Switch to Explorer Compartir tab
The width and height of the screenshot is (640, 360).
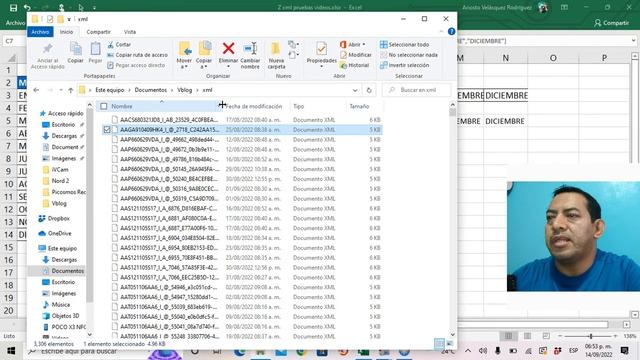point(98,32)
